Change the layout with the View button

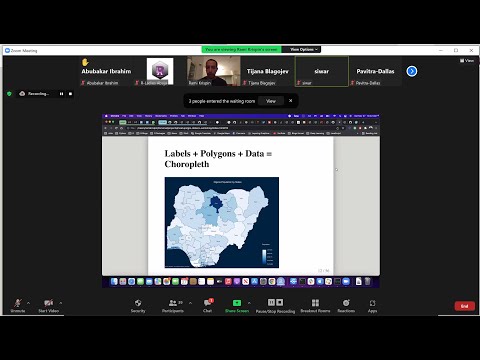click(x=467, y=60)
